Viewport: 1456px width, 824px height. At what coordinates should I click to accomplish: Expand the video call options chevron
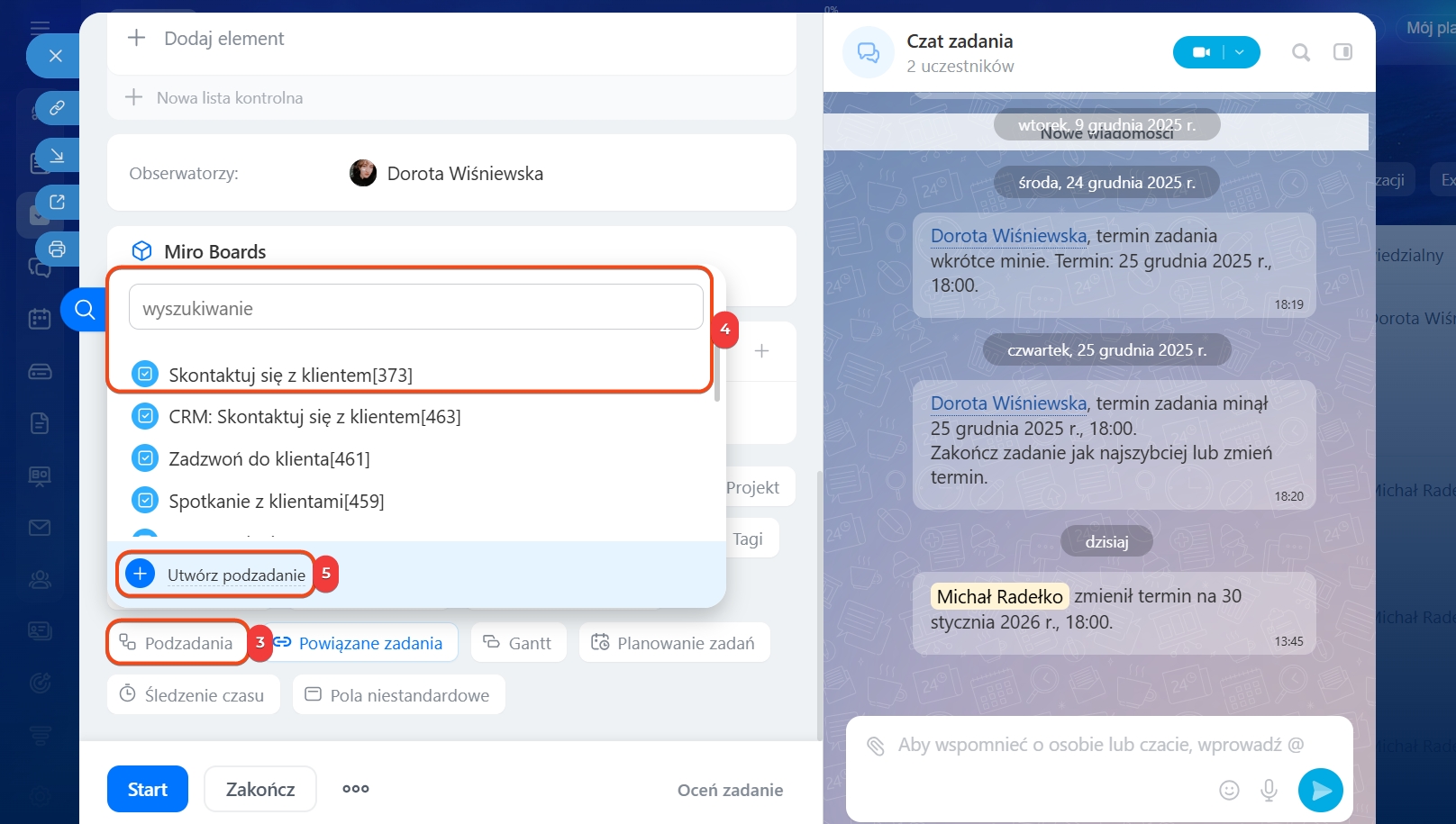[1241, 52]
